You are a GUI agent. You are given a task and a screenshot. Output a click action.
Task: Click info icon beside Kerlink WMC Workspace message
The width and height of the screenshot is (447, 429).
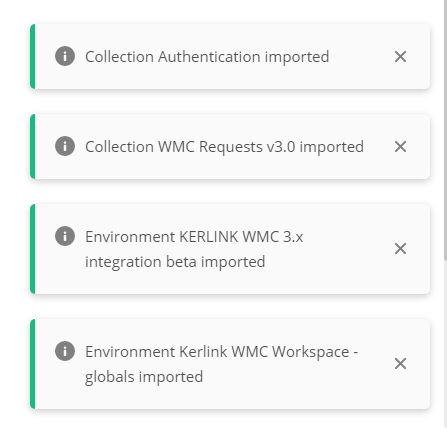click(65, 351)
